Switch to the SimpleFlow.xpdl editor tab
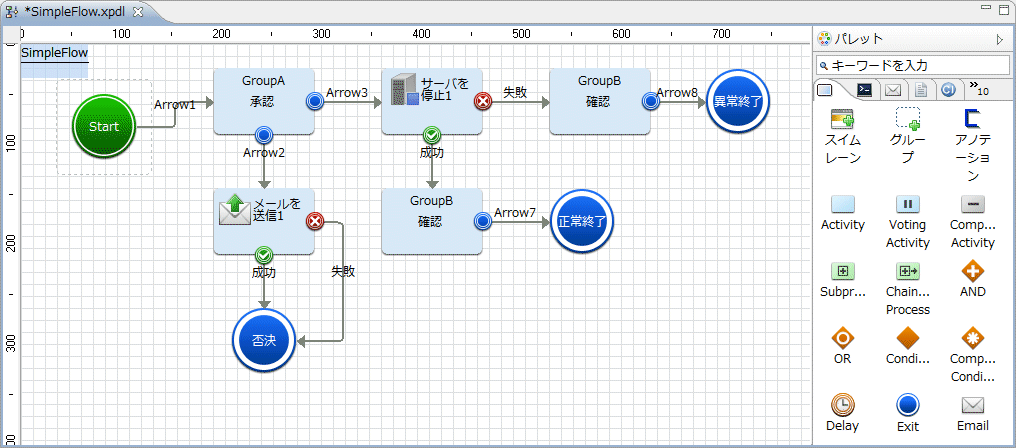Screen dimensions: 1016x448 point(75,12)
